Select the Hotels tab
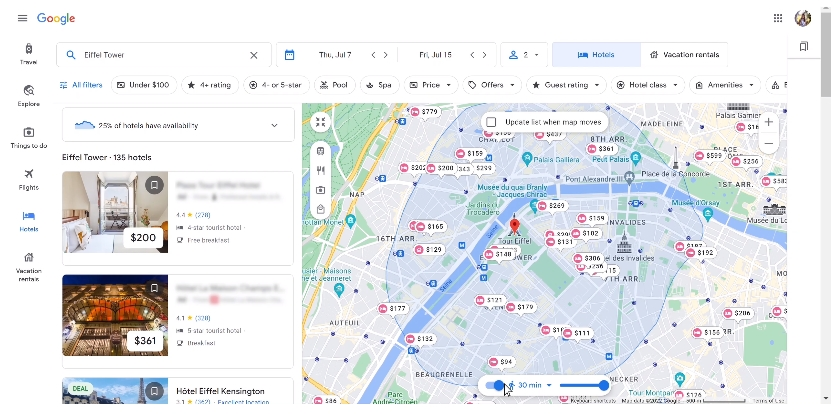 596,55
